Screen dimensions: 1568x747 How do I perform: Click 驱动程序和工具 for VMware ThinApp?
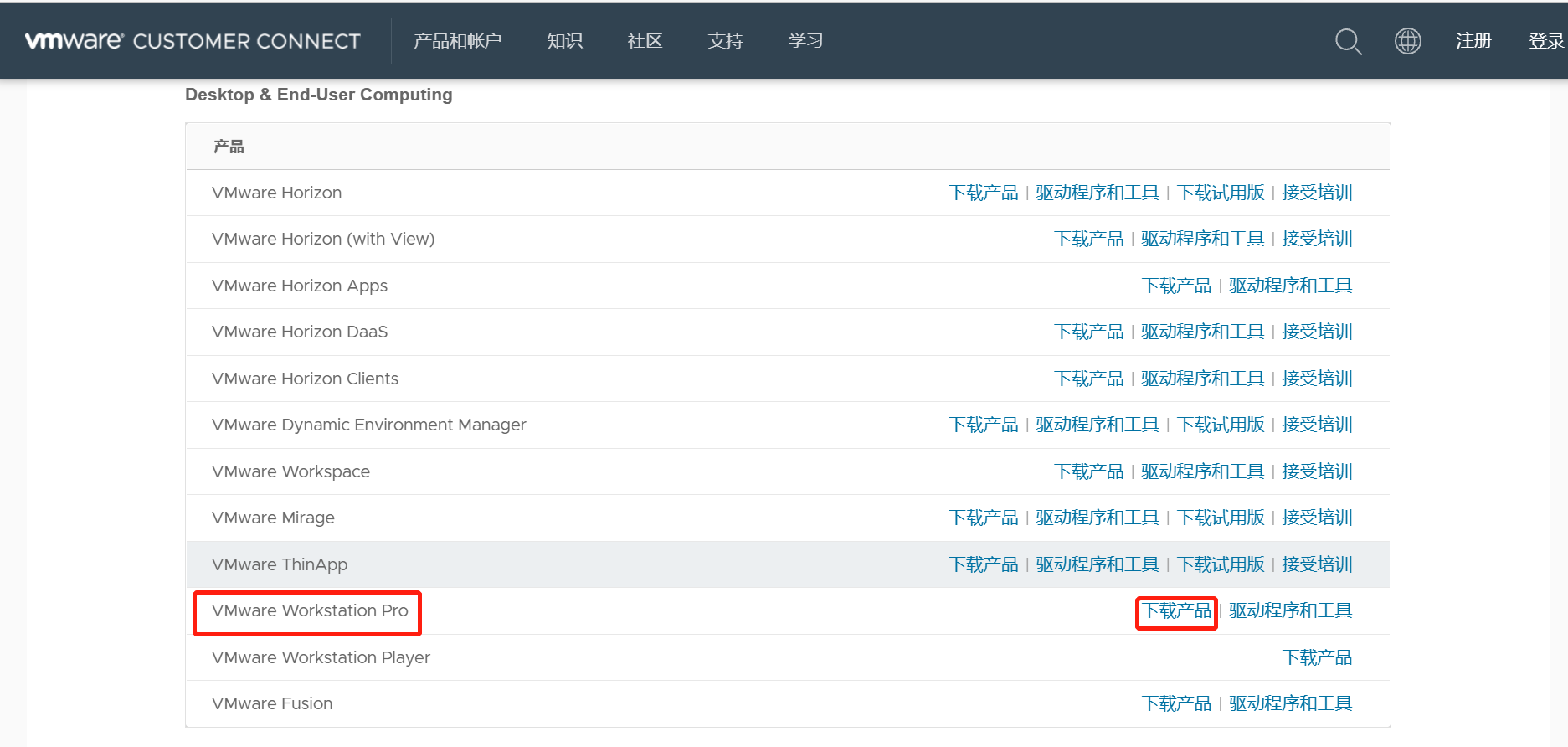1098,564
